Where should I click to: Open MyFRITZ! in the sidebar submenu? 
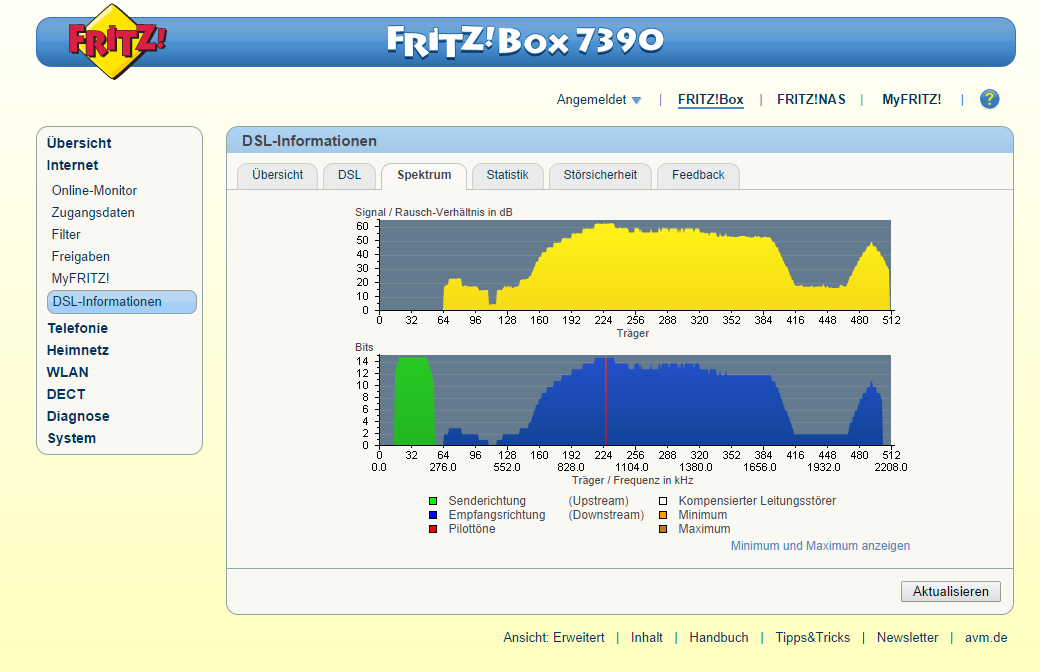click(80, 278)
